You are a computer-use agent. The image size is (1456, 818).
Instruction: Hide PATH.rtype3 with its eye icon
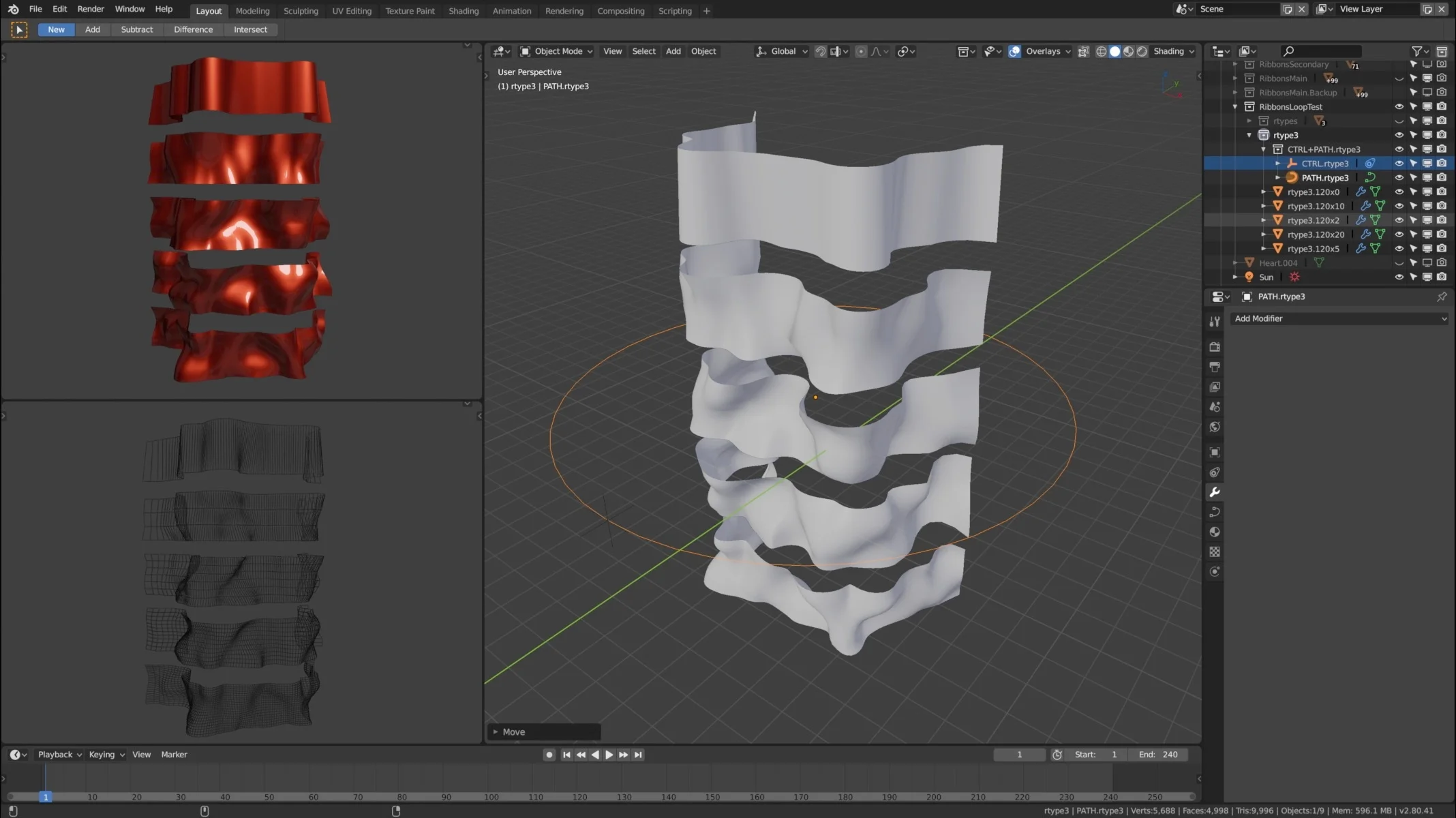[x=1399, y=178]
